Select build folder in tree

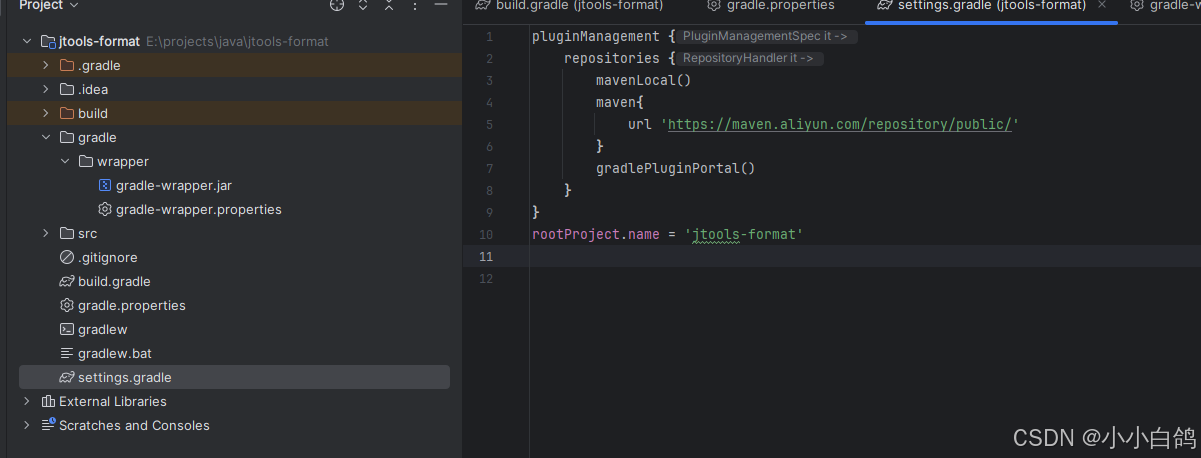(93, 114)
